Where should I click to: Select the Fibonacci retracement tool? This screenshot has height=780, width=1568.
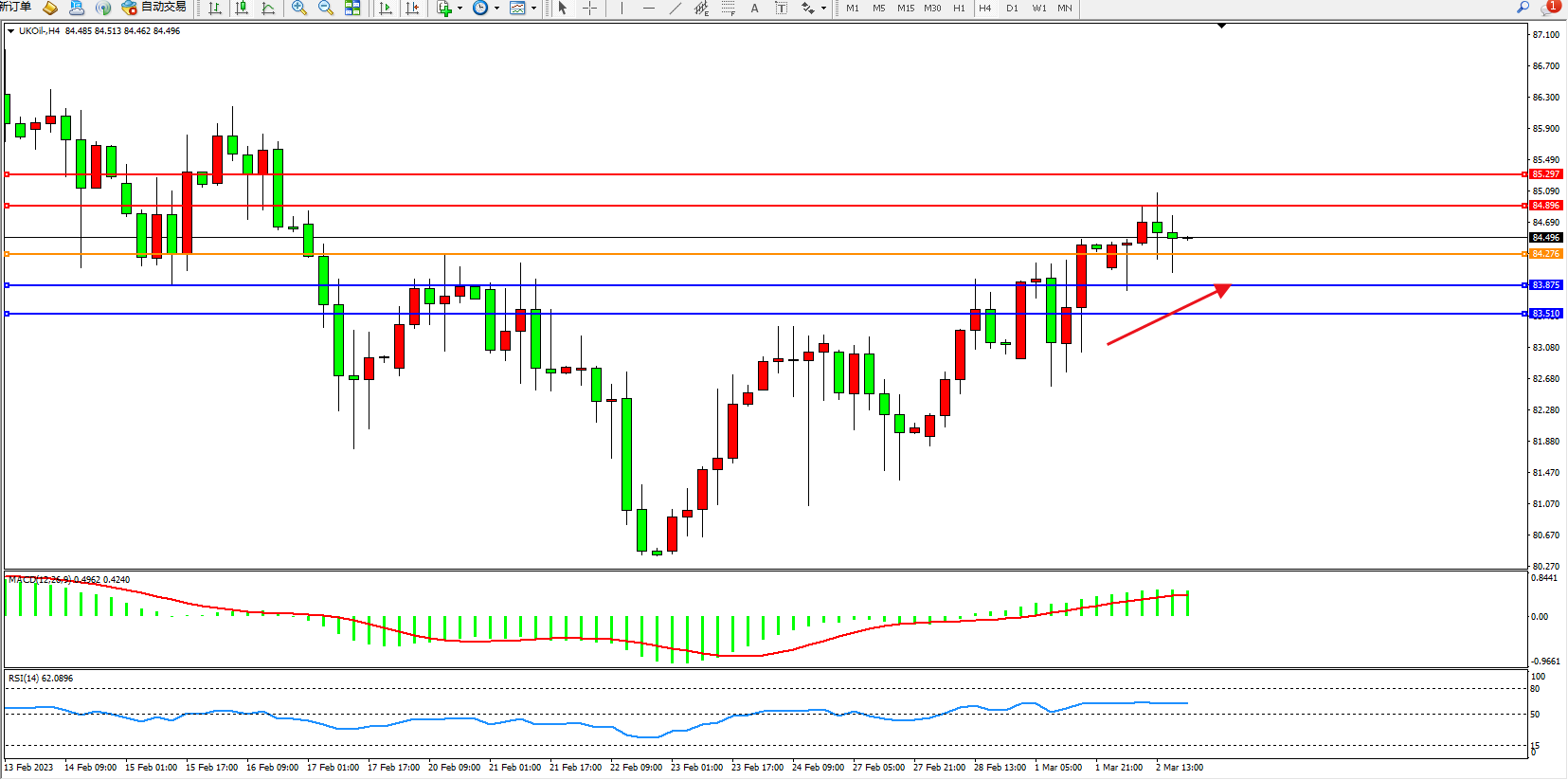tap(728, 9)
